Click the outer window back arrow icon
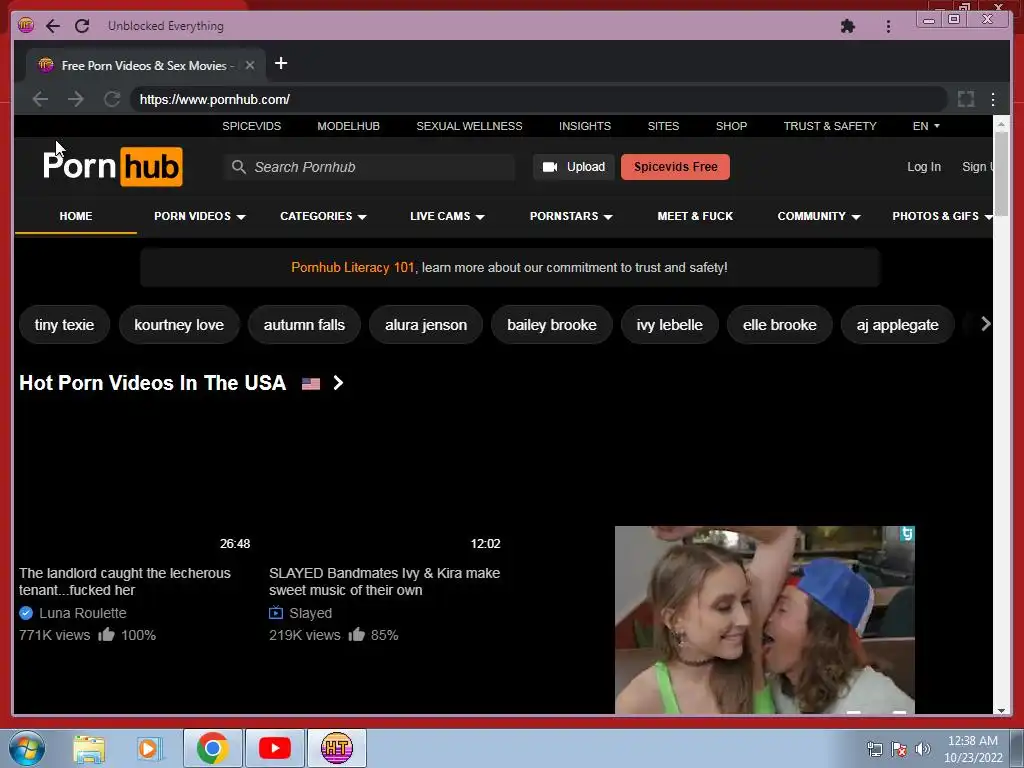 [x=53, y=26]
